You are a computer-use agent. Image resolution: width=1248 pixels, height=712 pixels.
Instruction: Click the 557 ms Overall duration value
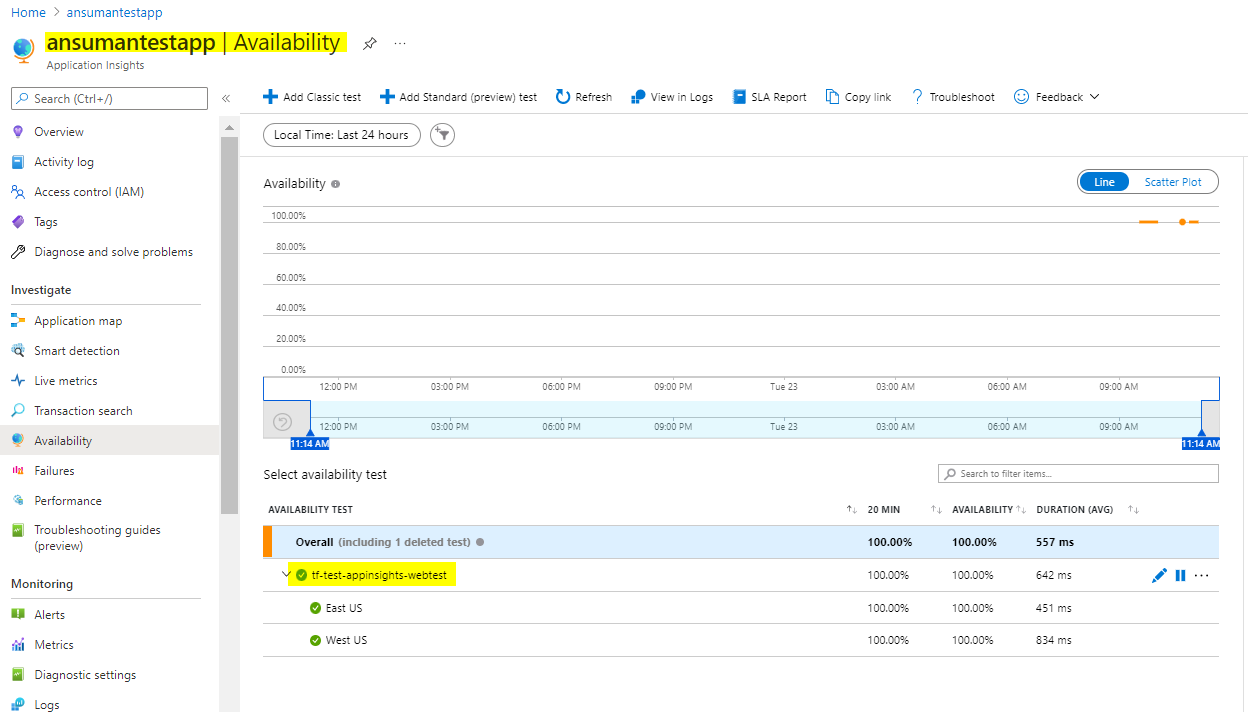tap(1054, 542)
